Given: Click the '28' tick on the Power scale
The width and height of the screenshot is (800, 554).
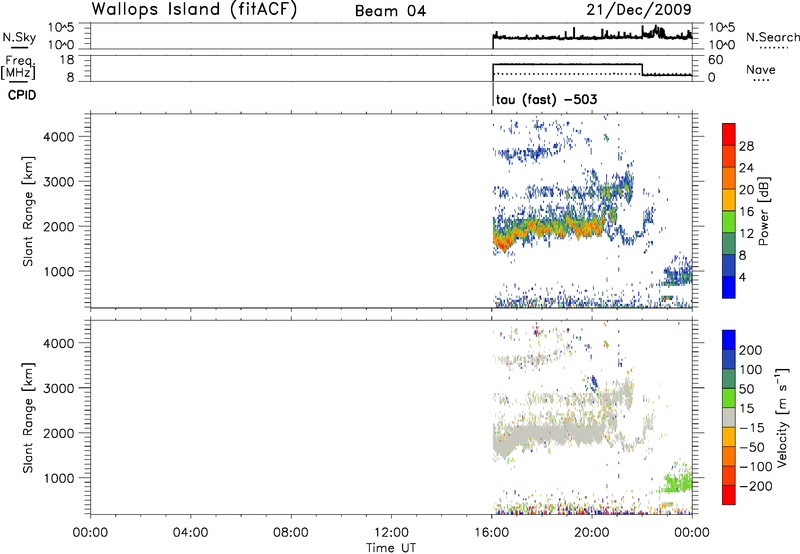Looking at the screenshot, I should tap(746, 146).
